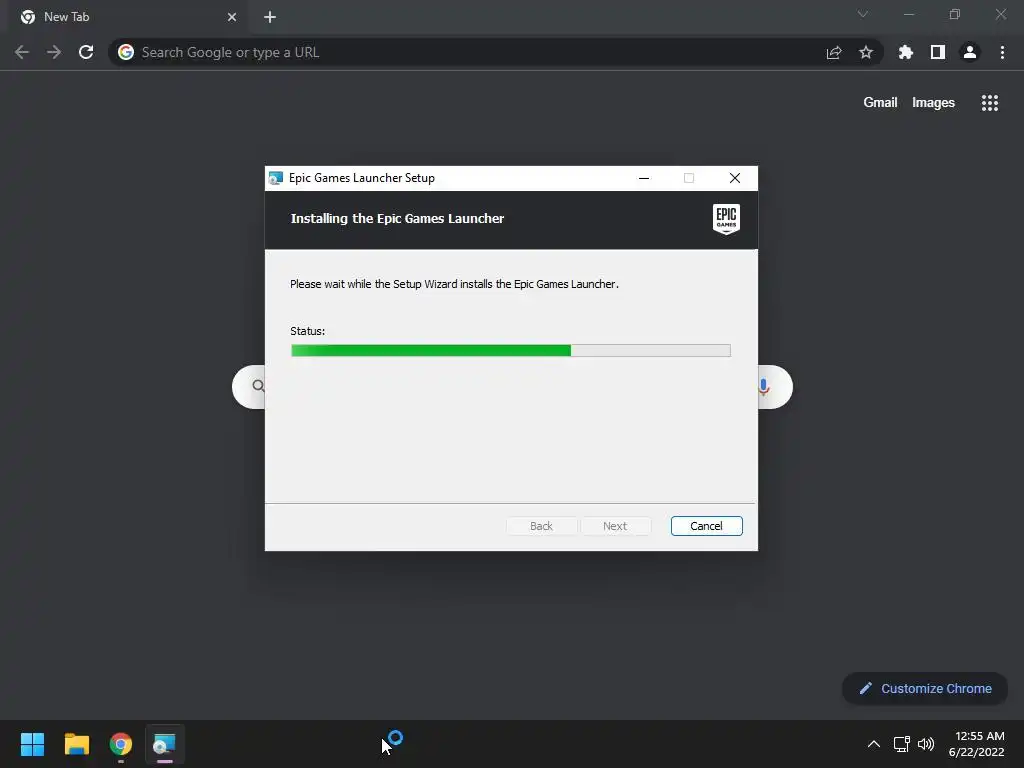Screen dimensions: 1024x768
Task: Open volume control in system tray
Action: click(926, 744)
